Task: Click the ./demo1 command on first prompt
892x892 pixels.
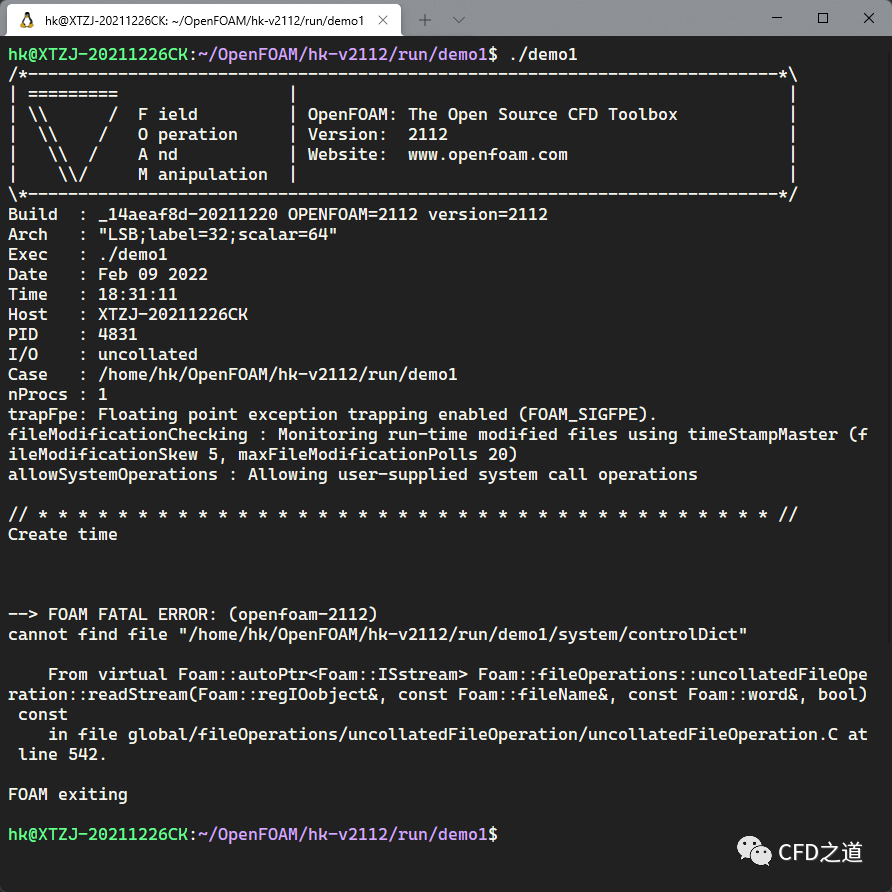Action: [543, 55]
